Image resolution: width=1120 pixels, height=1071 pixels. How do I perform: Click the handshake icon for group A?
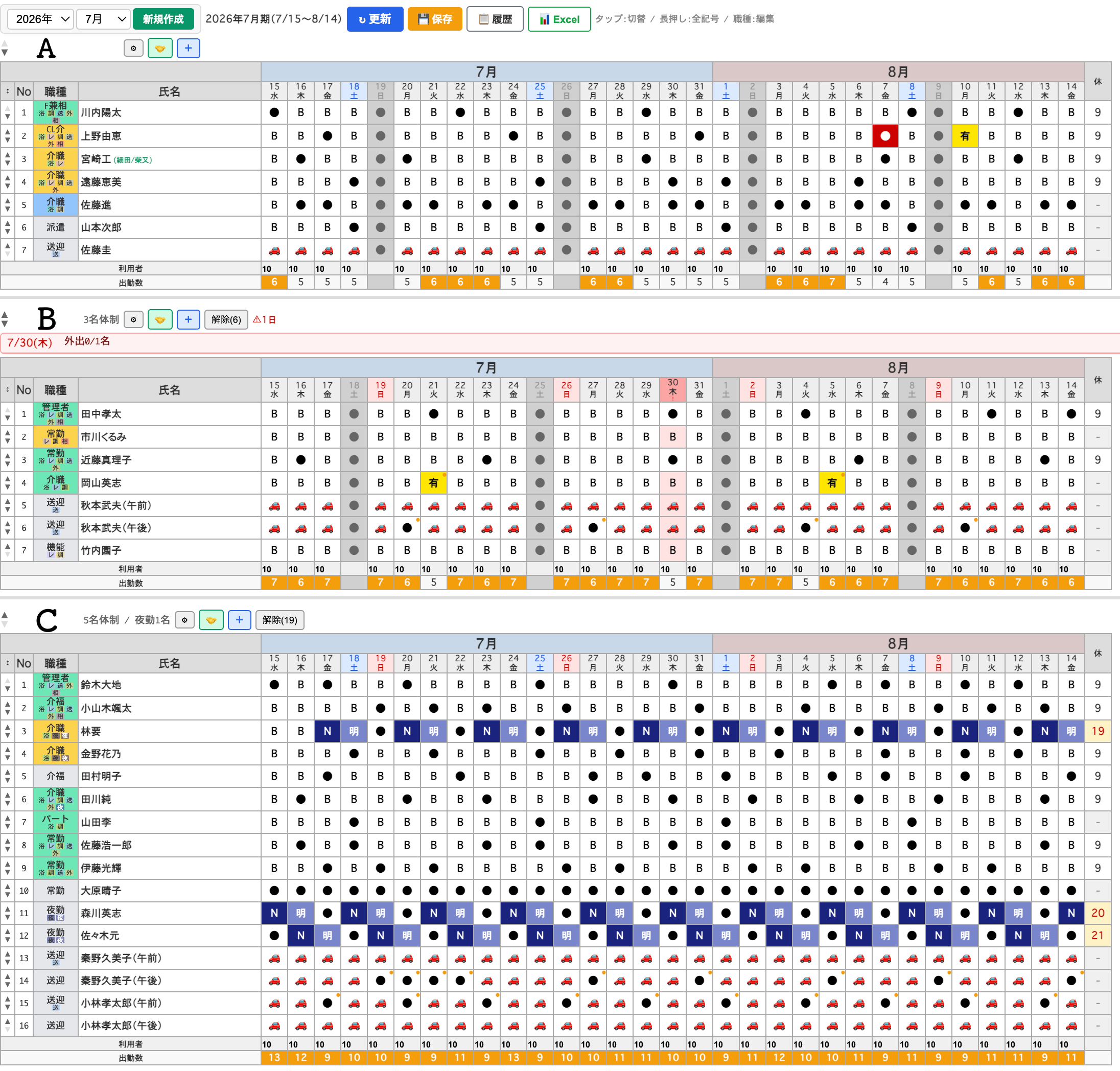[x=160, y=49]
